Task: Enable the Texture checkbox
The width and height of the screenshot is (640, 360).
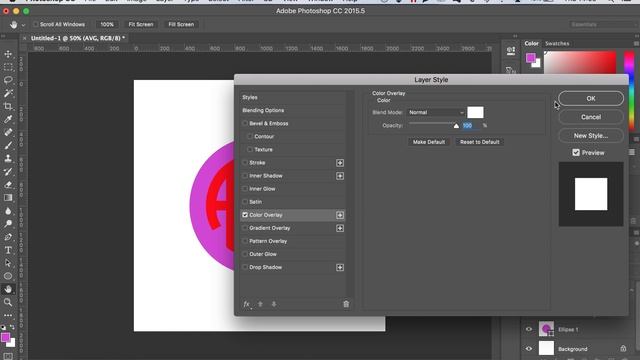Action: pos(250,149)
